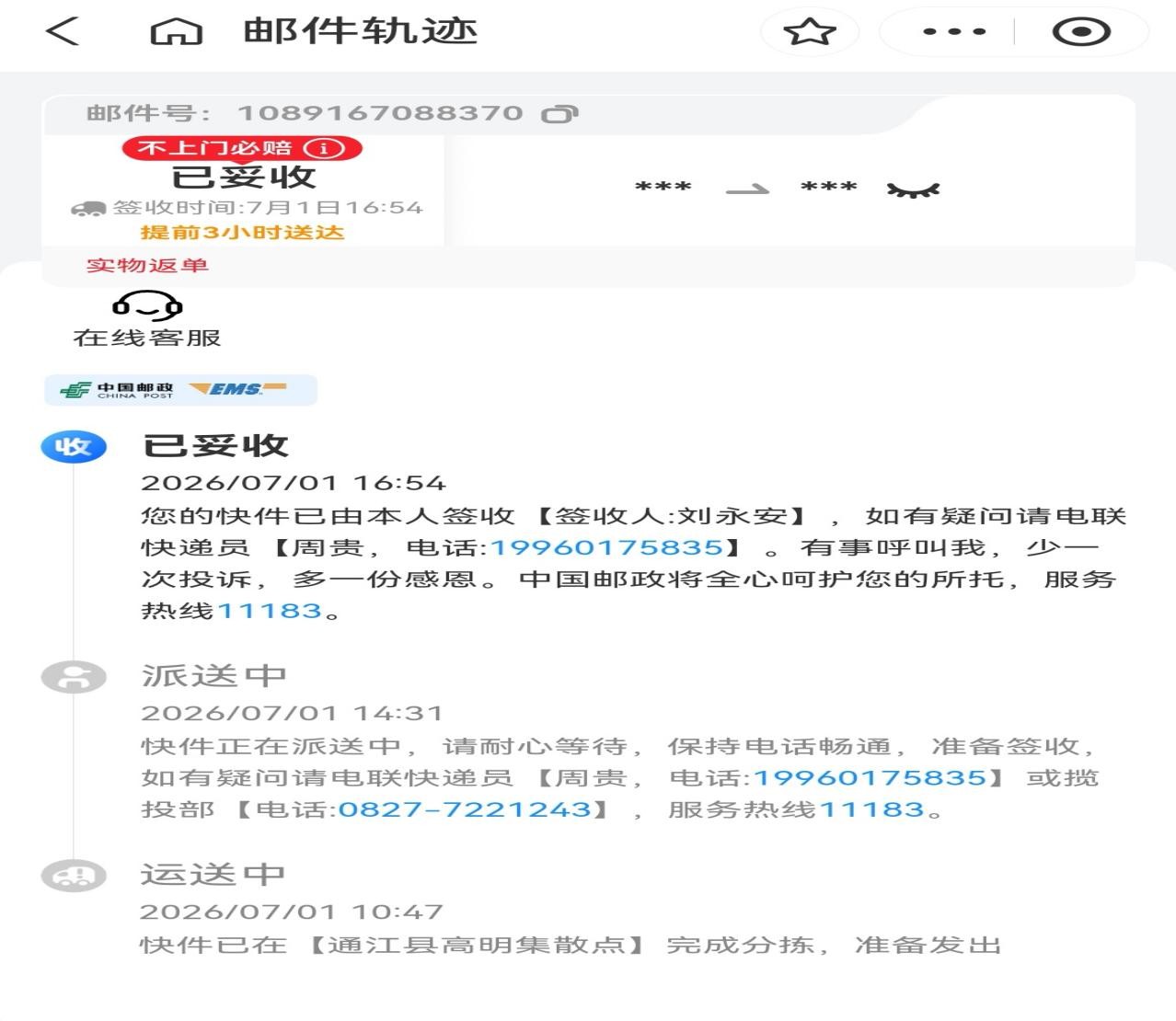Open 在线客服 headset support
Viewport: 1176px width, 1021px height.
pos(147,320)
